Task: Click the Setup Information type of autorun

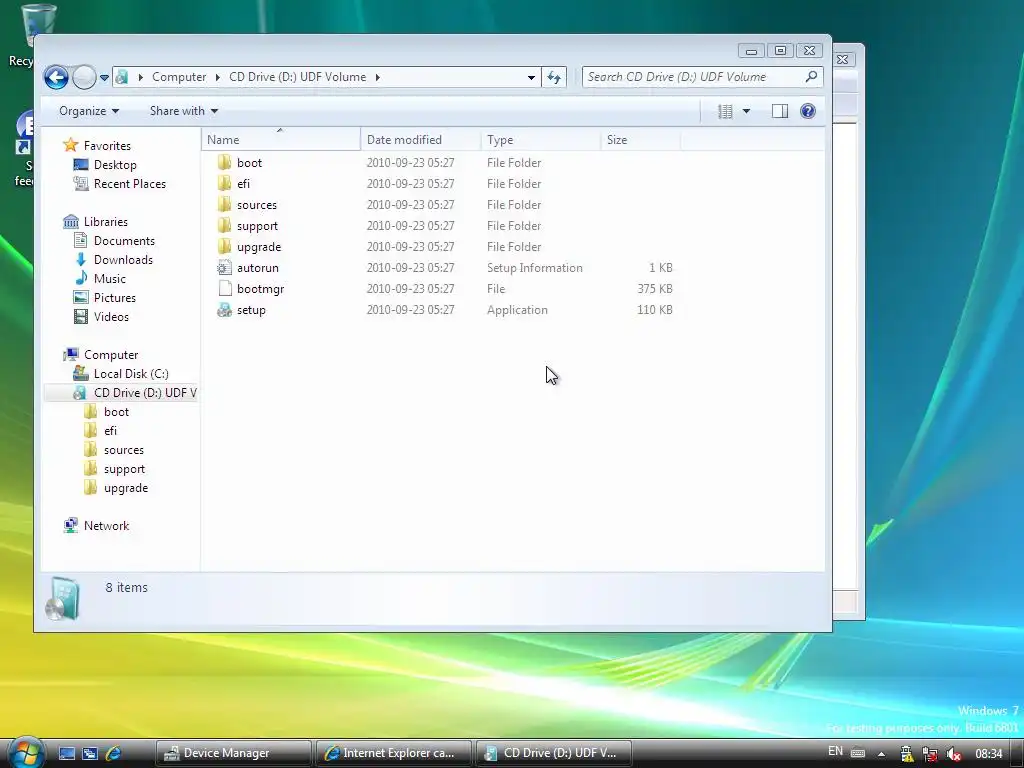Action: click(534, 268)
